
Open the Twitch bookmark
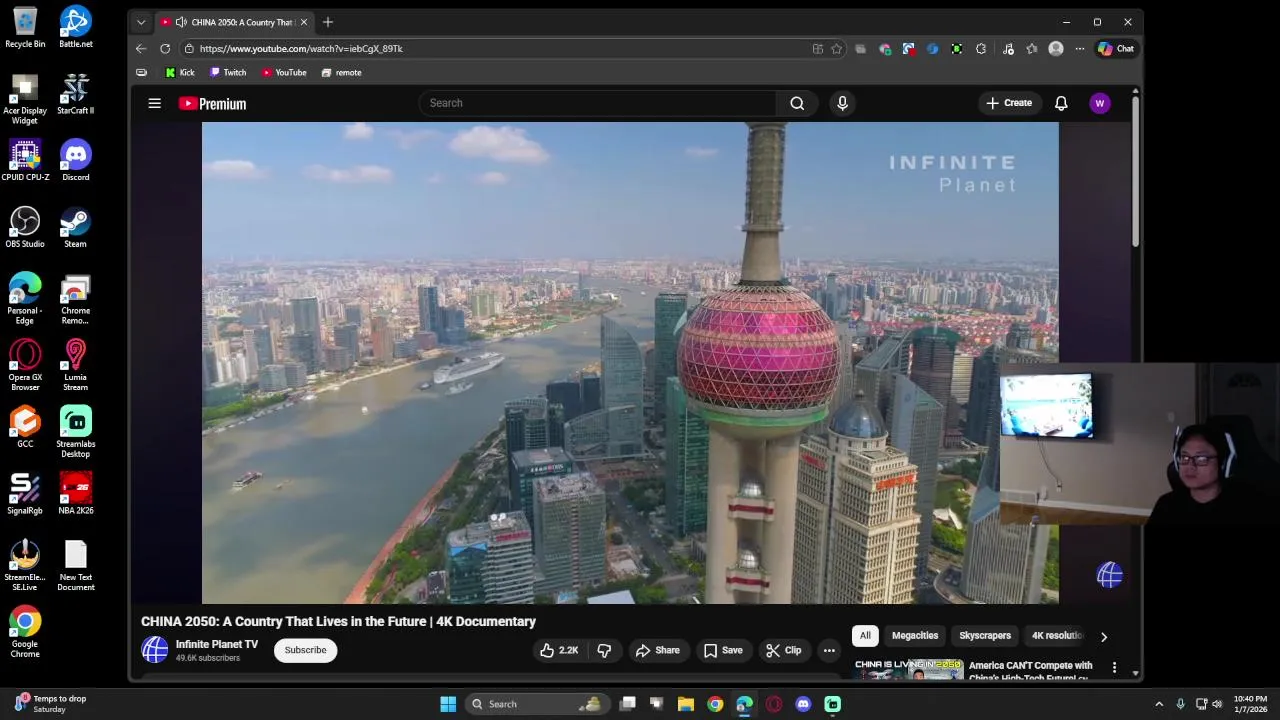pos(228,73)
